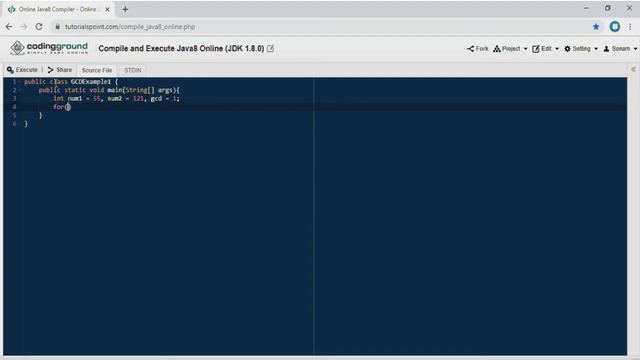
Task: Open the Setting dropdown
Action: pos(581,49)
